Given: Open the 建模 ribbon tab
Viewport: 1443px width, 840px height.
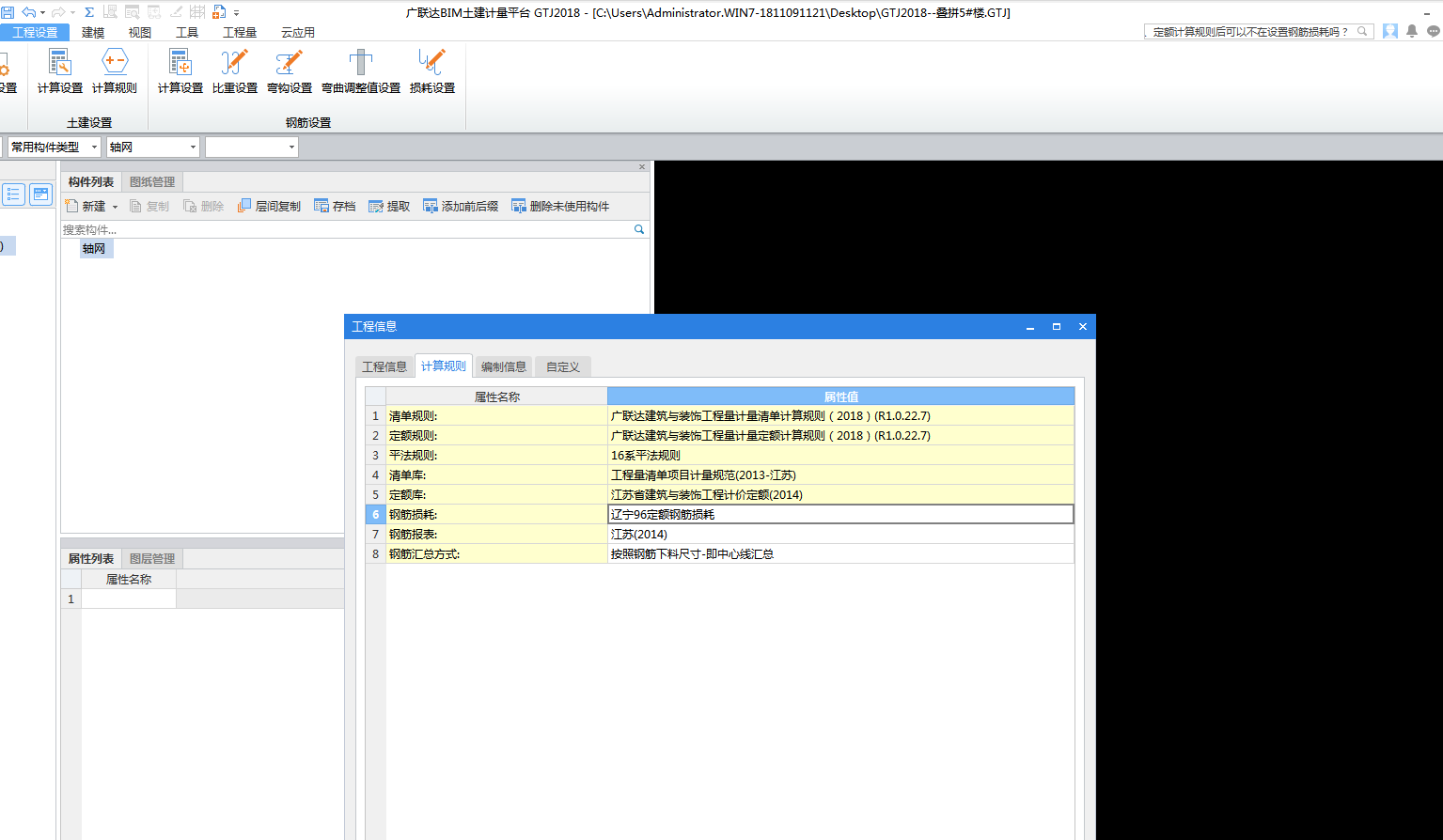Looking at the screenshot, I should point(93,32).
